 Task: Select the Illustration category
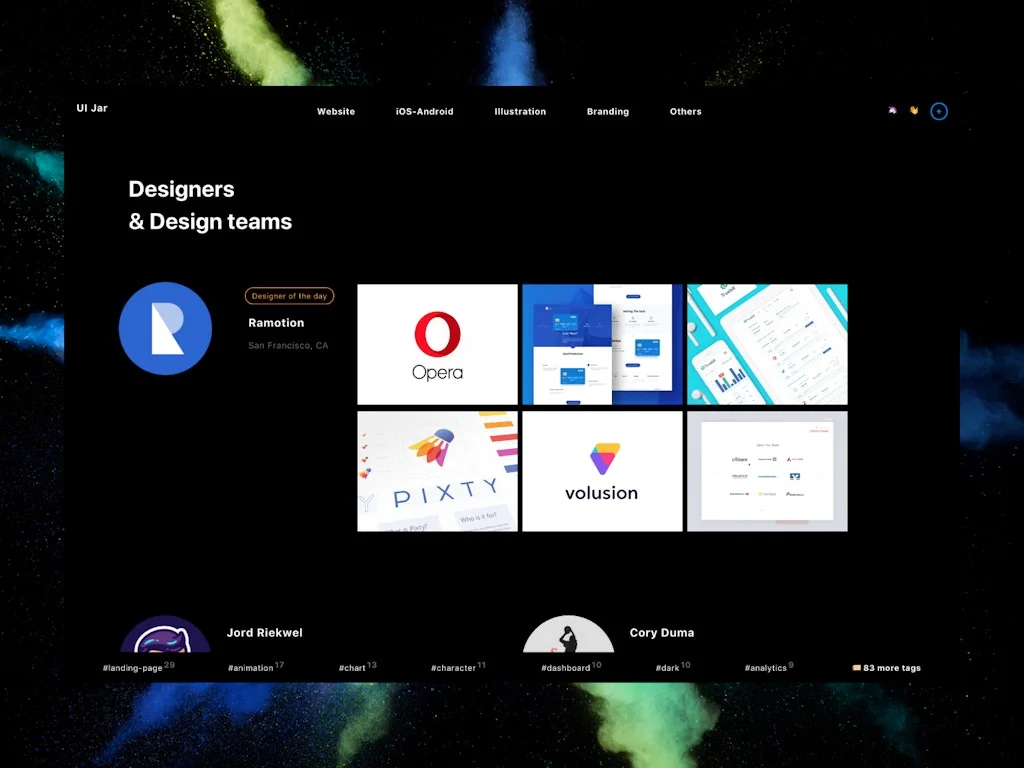[520, 111]
